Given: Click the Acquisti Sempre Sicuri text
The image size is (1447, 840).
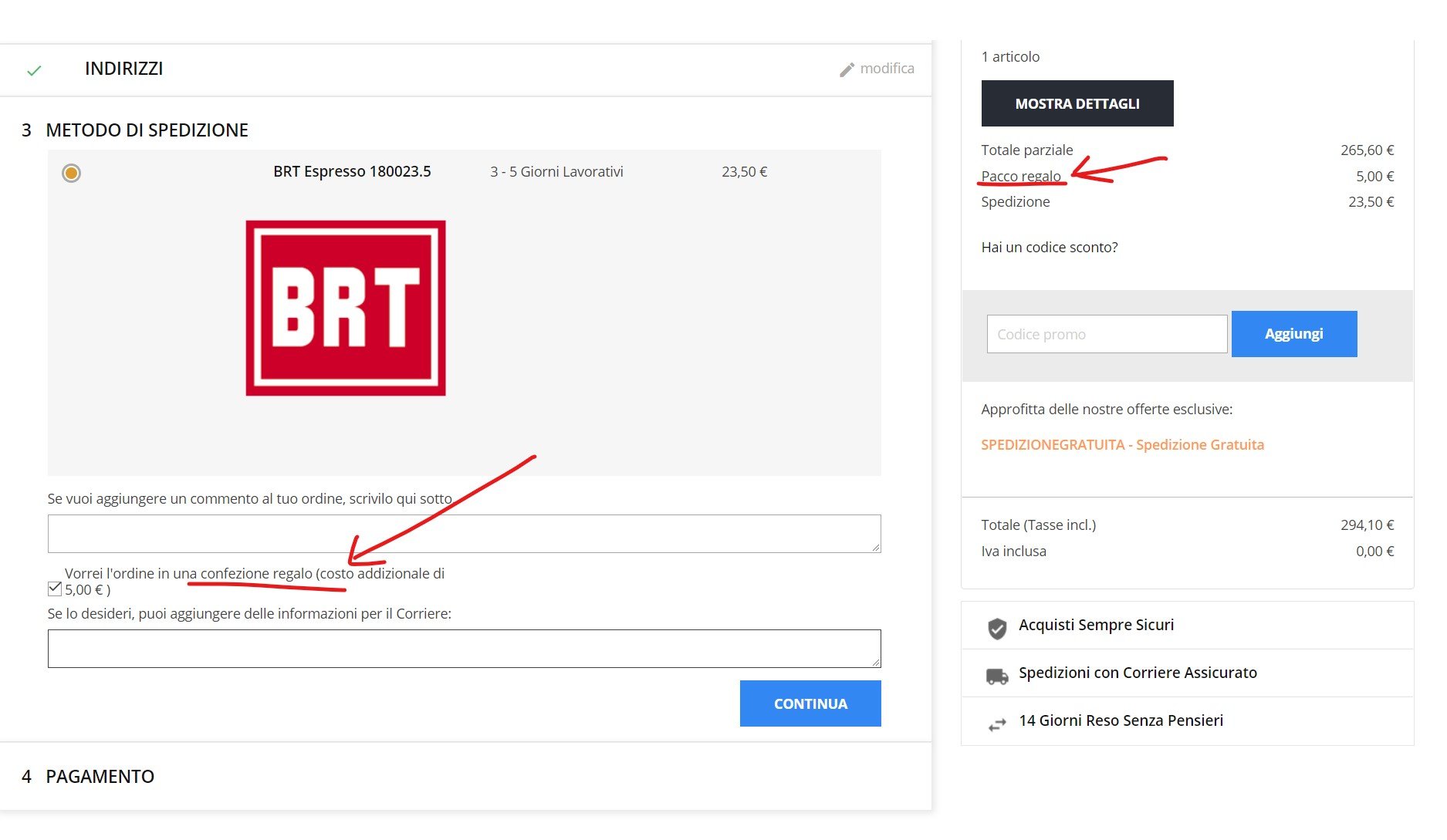Looking at the screenshot, I should [1096, 625].
